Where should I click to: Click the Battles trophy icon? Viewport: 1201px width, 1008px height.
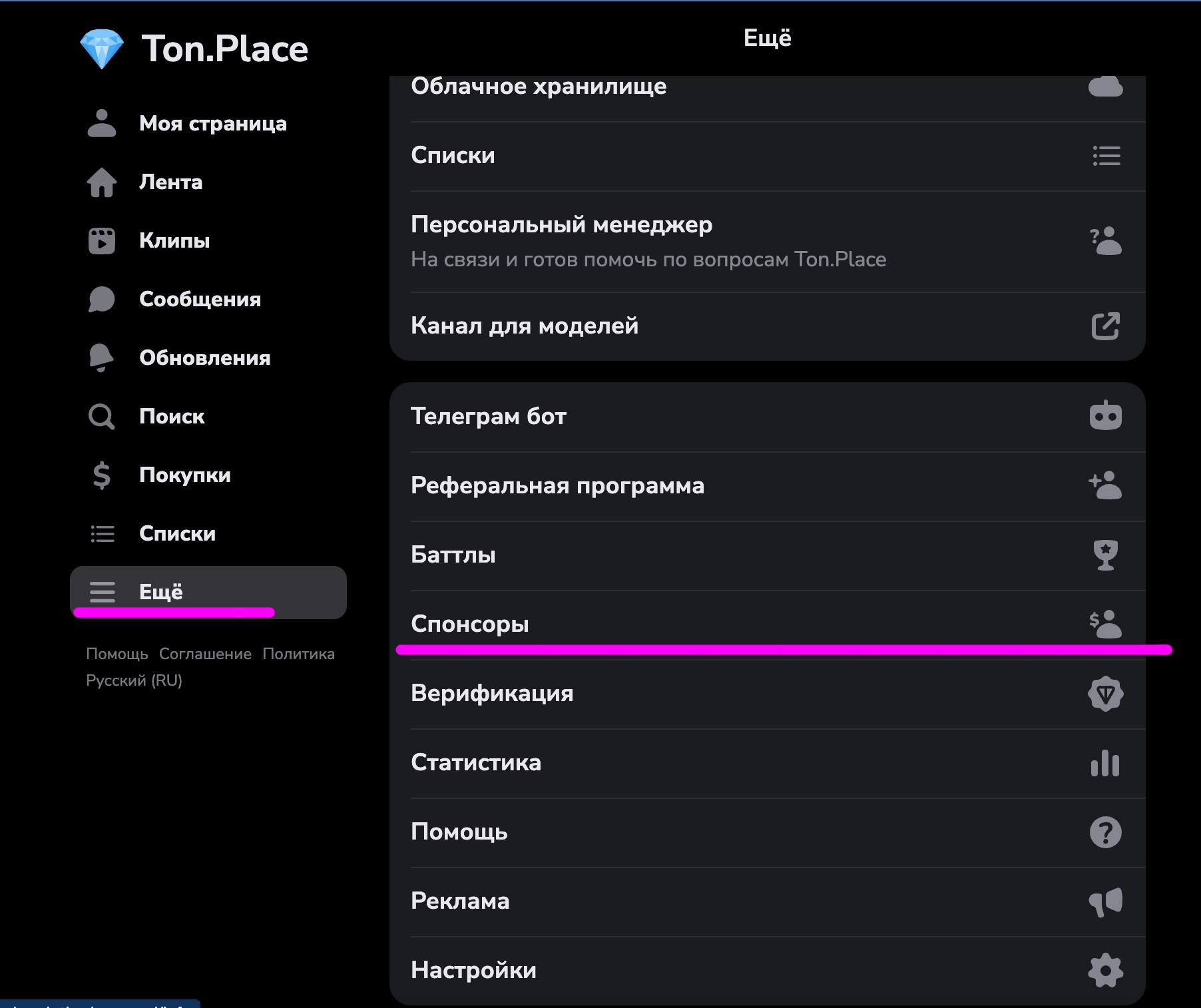(x=1105, y=555)
